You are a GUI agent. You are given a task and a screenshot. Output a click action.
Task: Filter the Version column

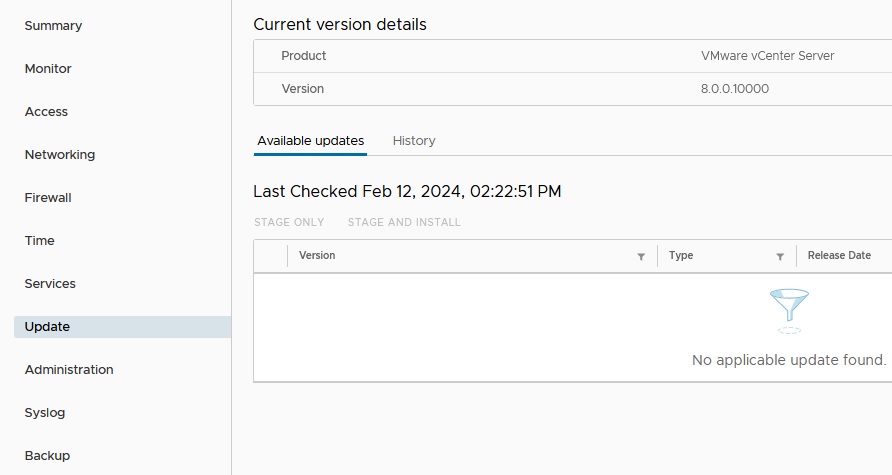pos(641,257)
